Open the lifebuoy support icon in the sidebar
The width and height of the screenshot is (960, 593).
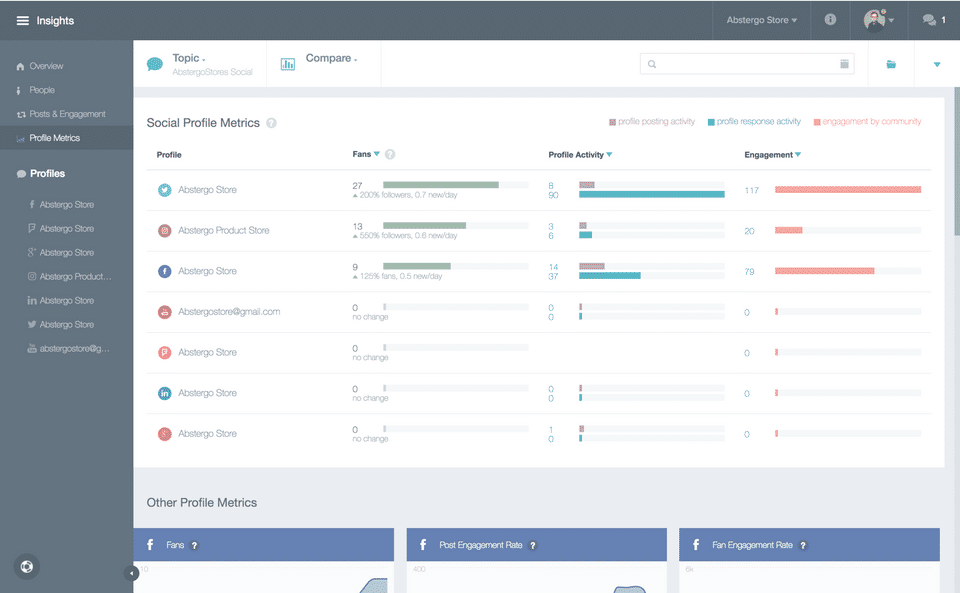pos(27,567)
